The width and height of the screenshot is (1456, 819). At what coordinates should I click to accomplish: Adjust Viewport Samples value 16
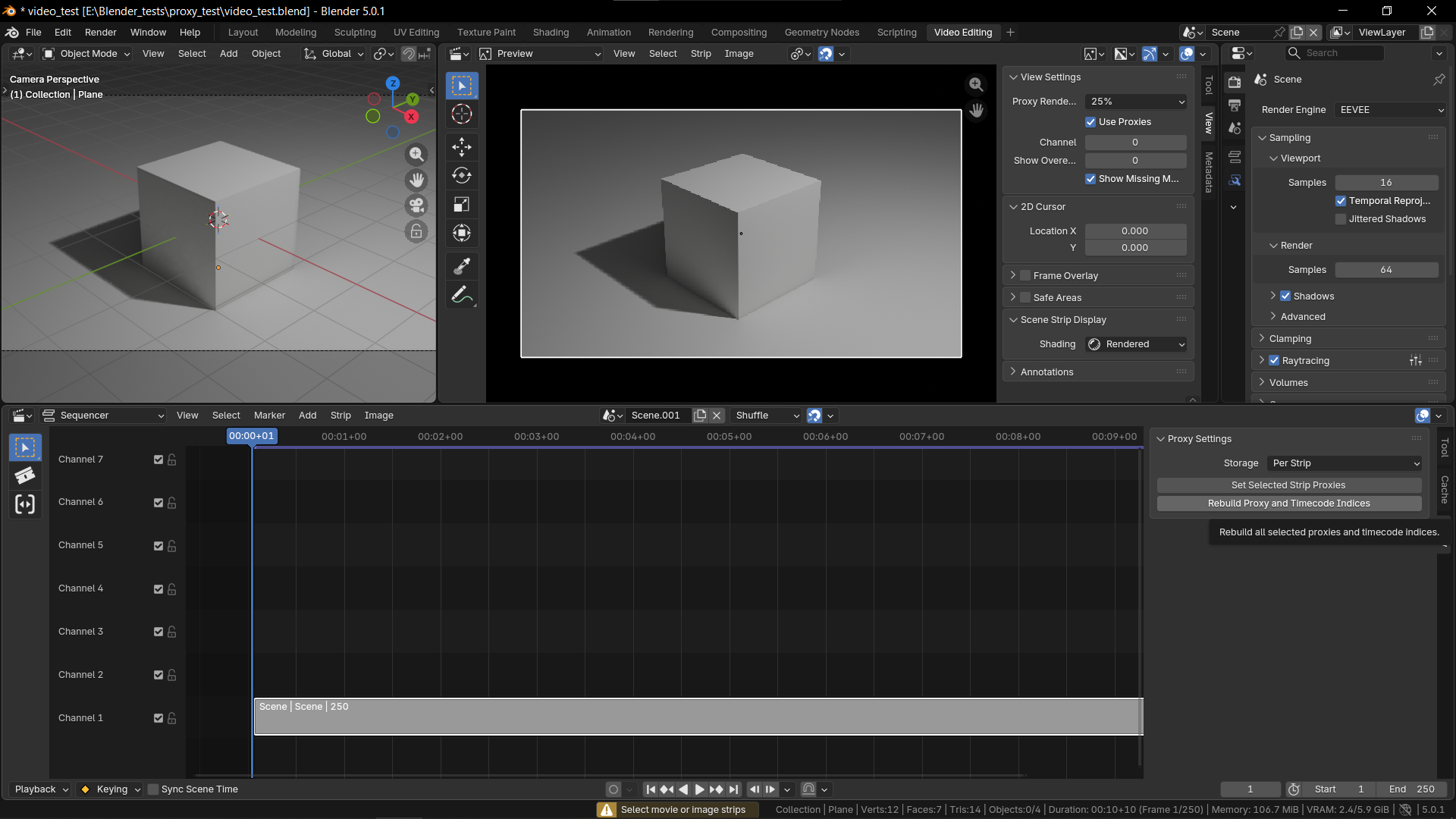(x=1386, y=183)
